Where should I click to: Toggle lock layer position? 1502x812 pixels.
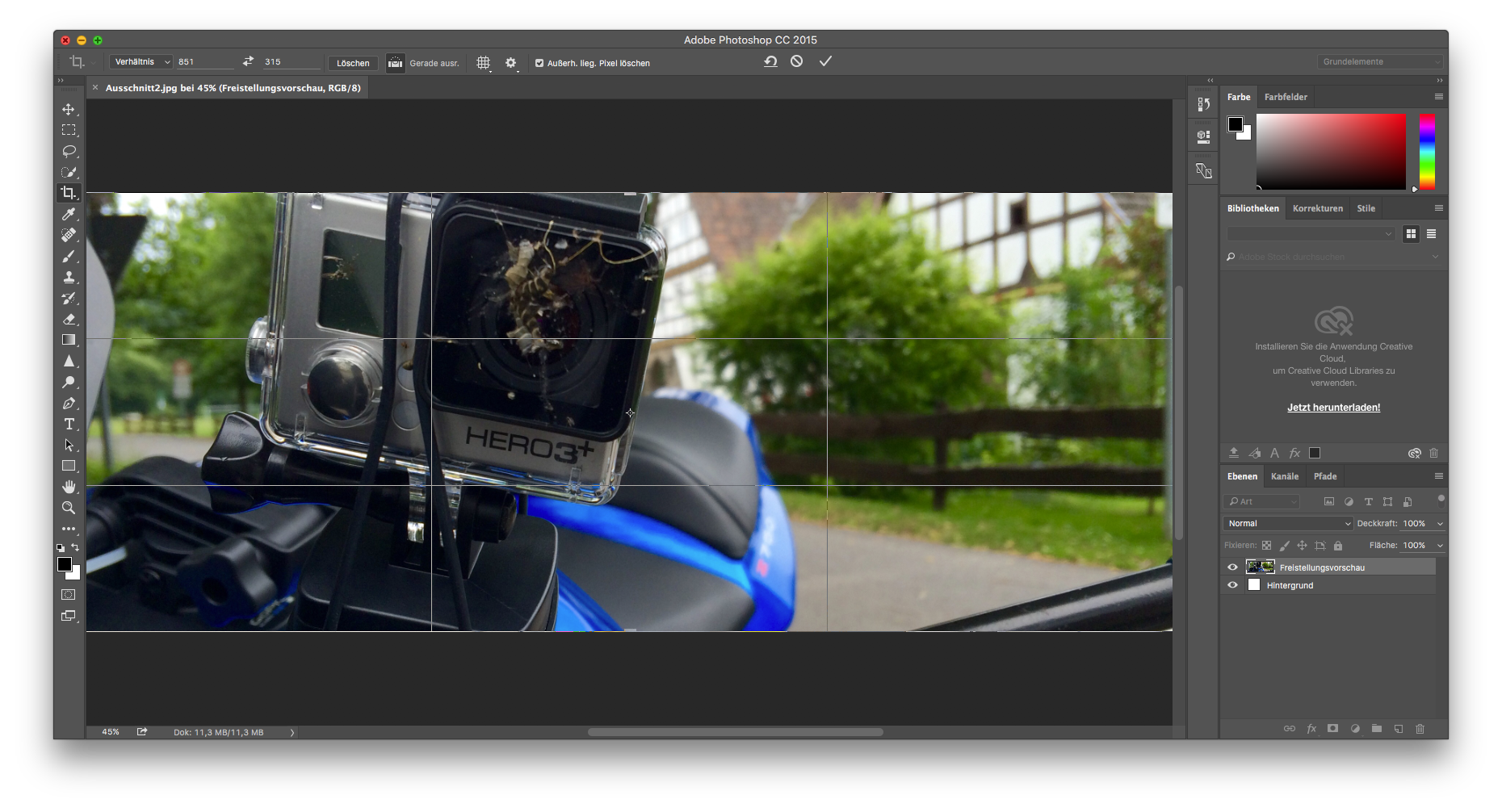1302,546
